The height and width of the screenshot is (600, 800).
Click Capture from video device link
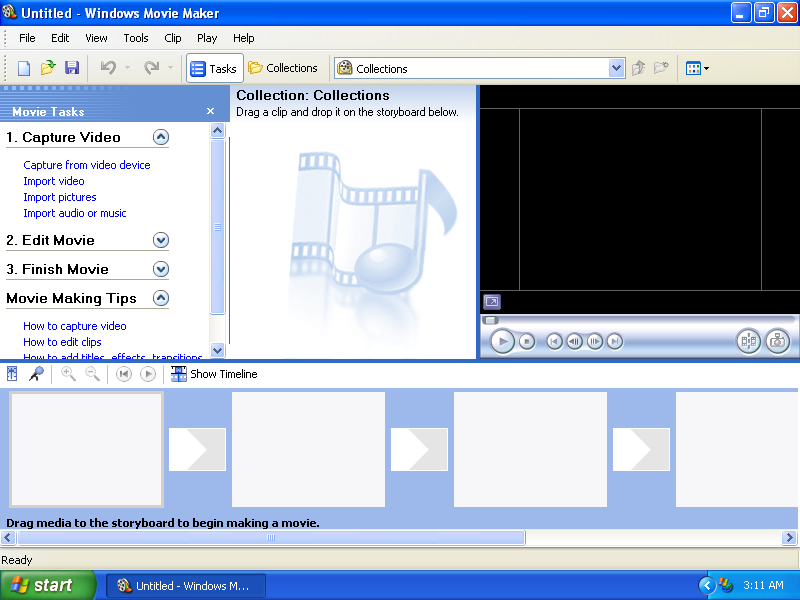click(x=87, y=165)
